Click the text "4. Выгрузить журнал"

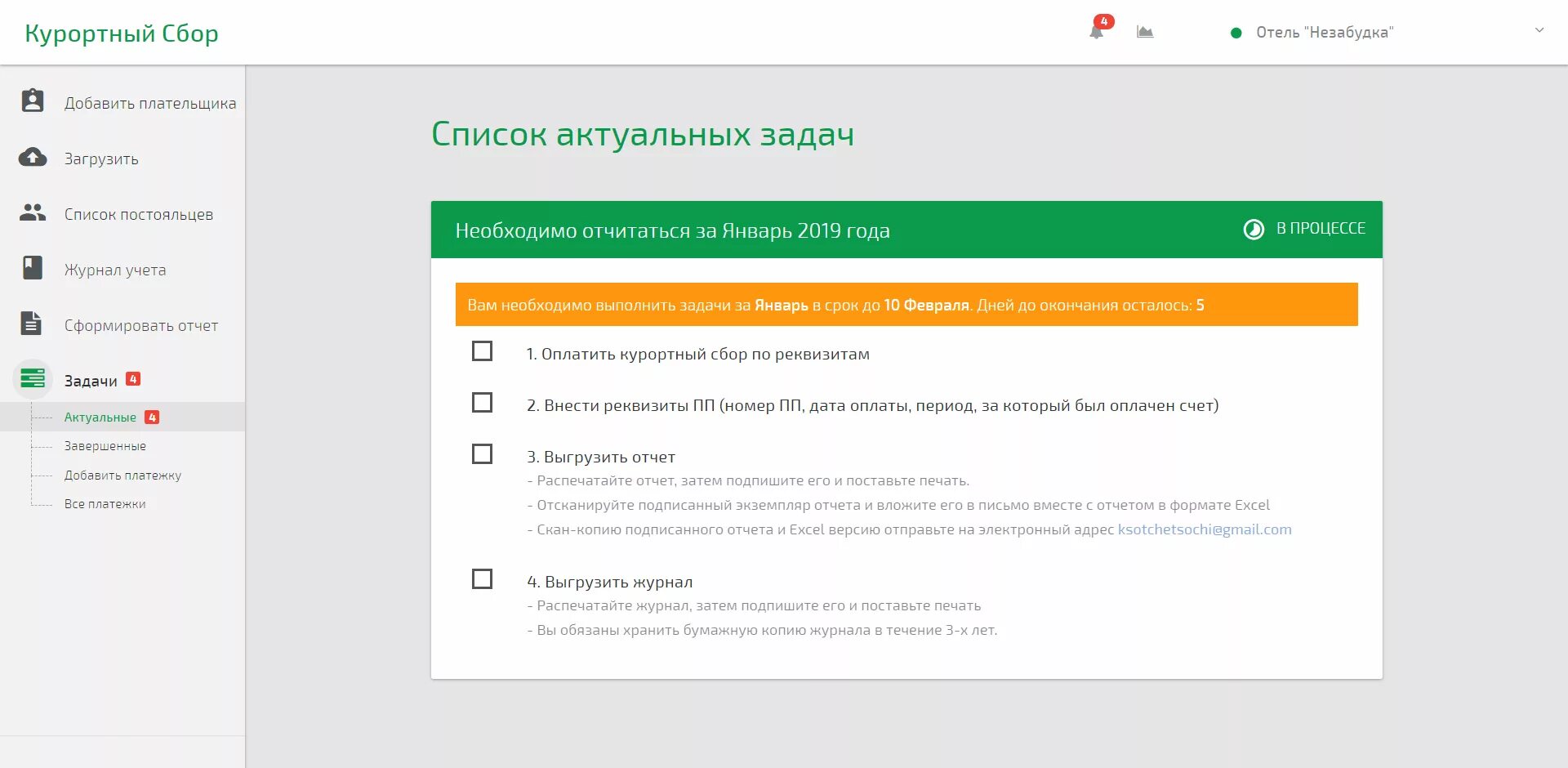click(x=609, y=582)
